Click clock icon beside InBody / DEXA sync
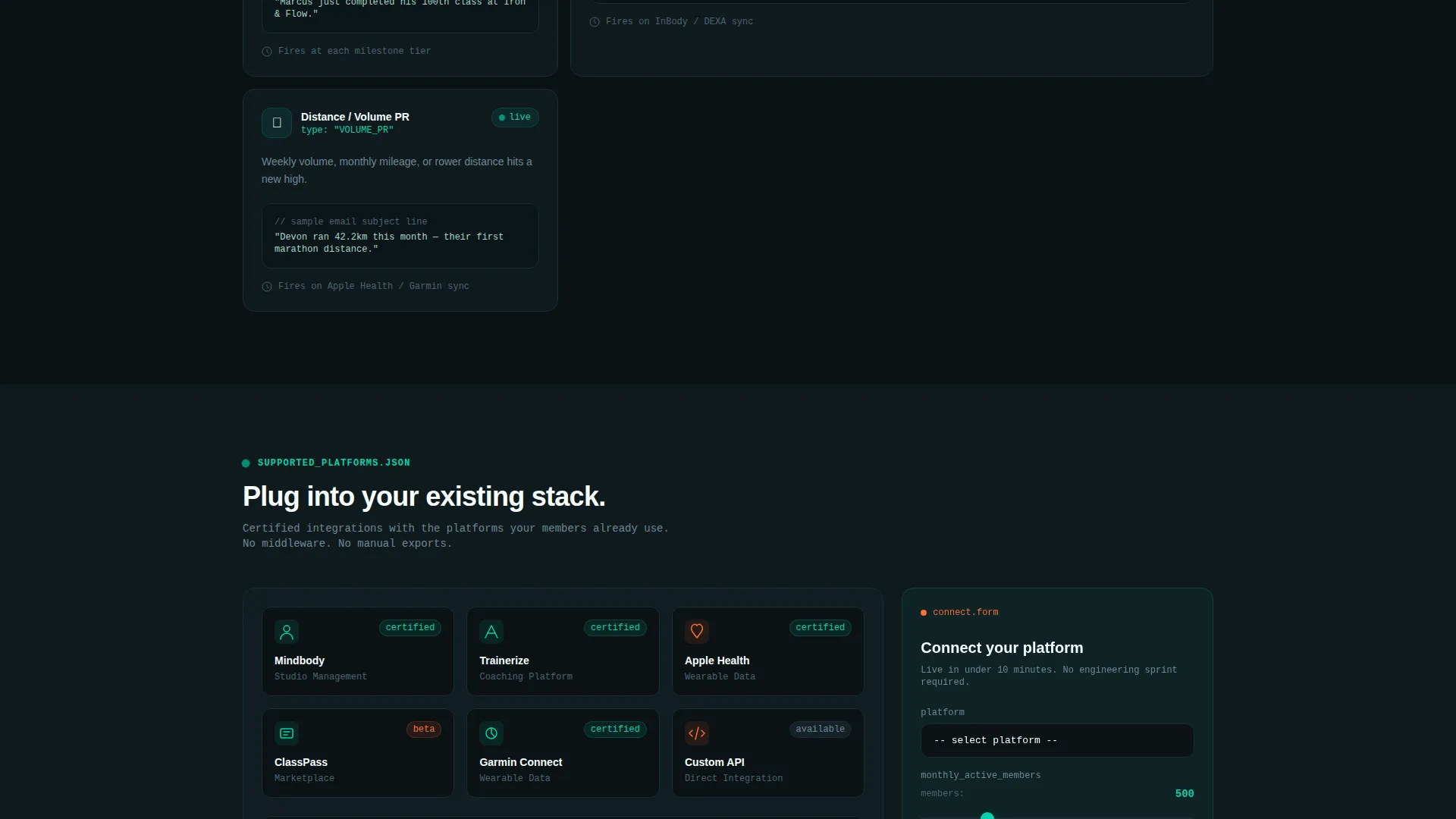 click(595, 22)
